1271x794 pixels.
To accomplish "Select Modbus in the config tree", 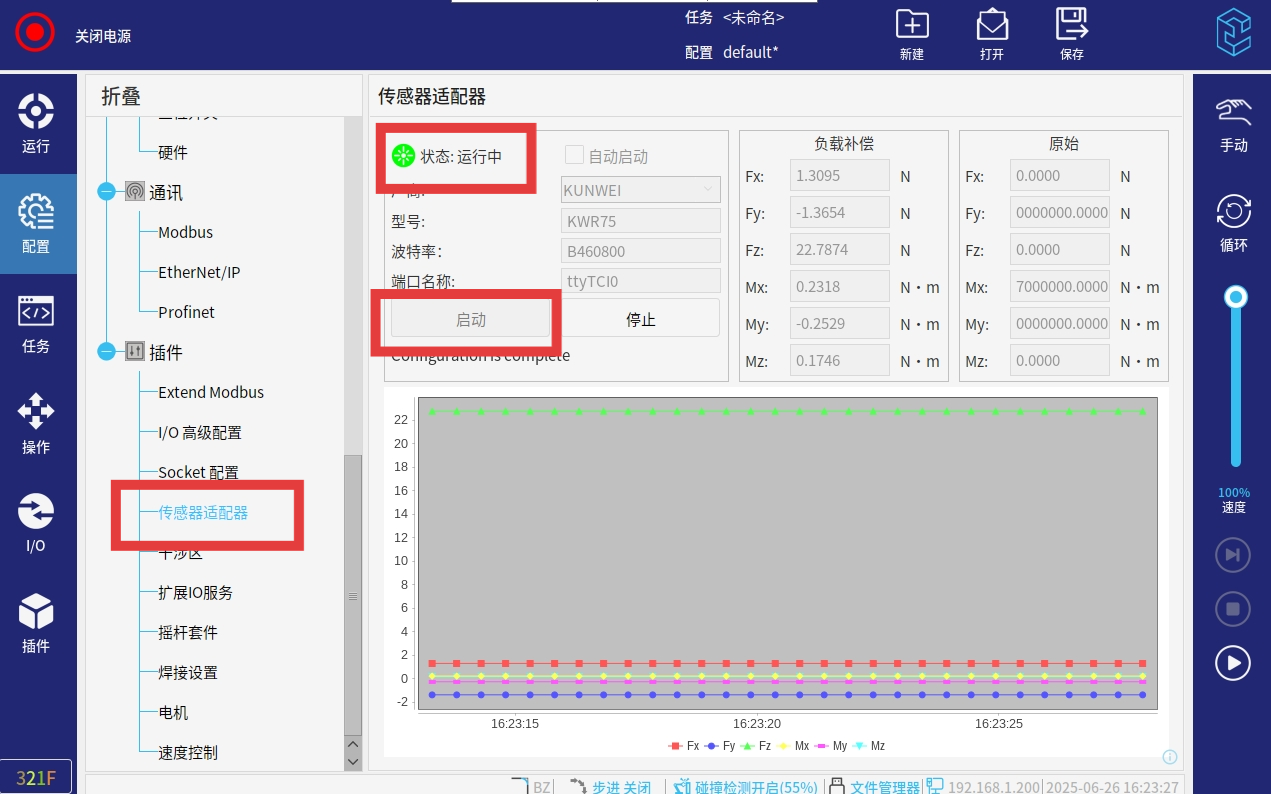I will [x=185, y=232].
